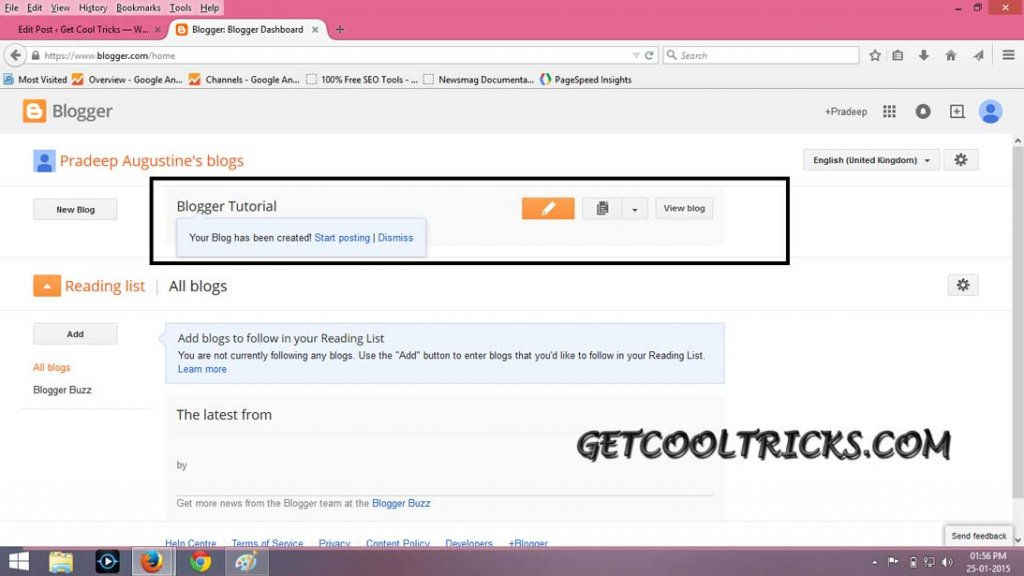The image size is (1024, 576).
Task: Click the Blogger logo icon
Action: tap(34, 111)
